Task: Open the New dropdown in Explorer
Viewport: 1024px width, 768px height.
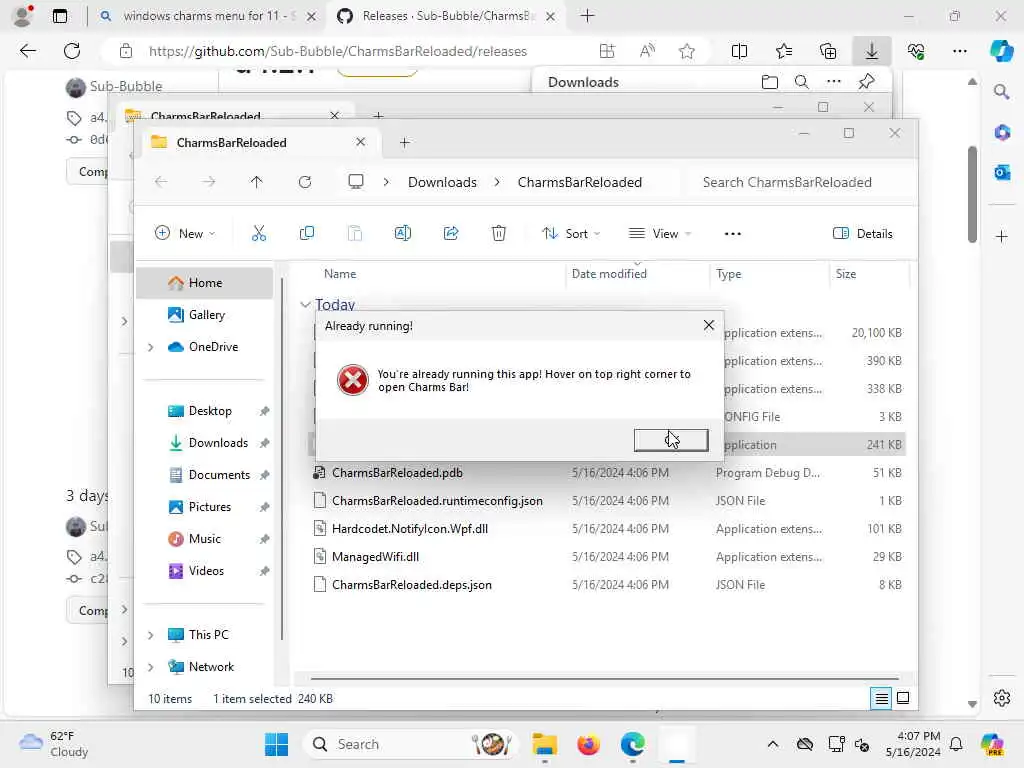Action: [185, 233]
